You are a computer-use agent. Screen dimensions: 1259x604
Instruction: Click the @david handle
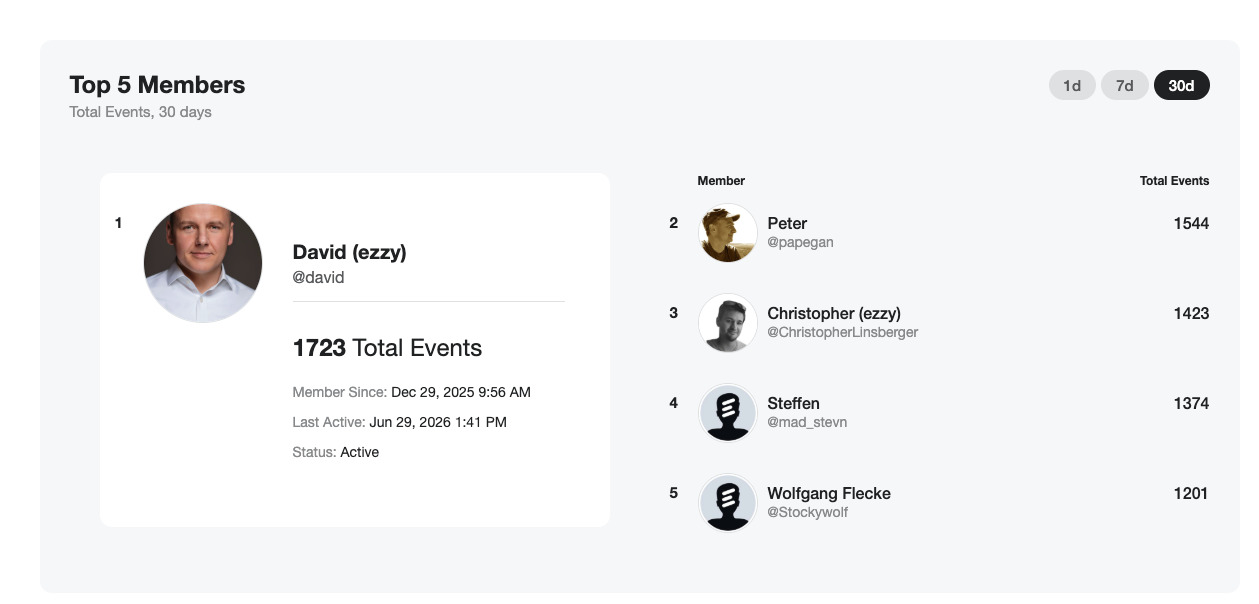[318, 277]
